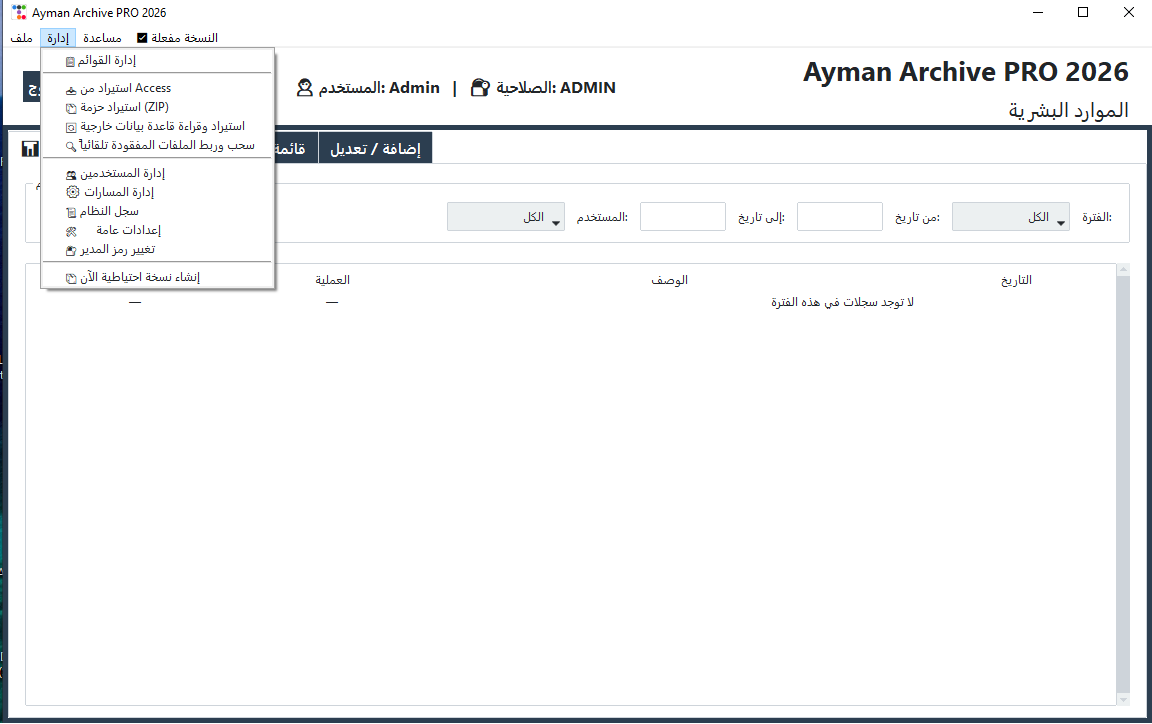This screenshot has height=724, width=1152.
Task: Click the tools icon for إعدادات عامة
Action: (x=71, y=231)
